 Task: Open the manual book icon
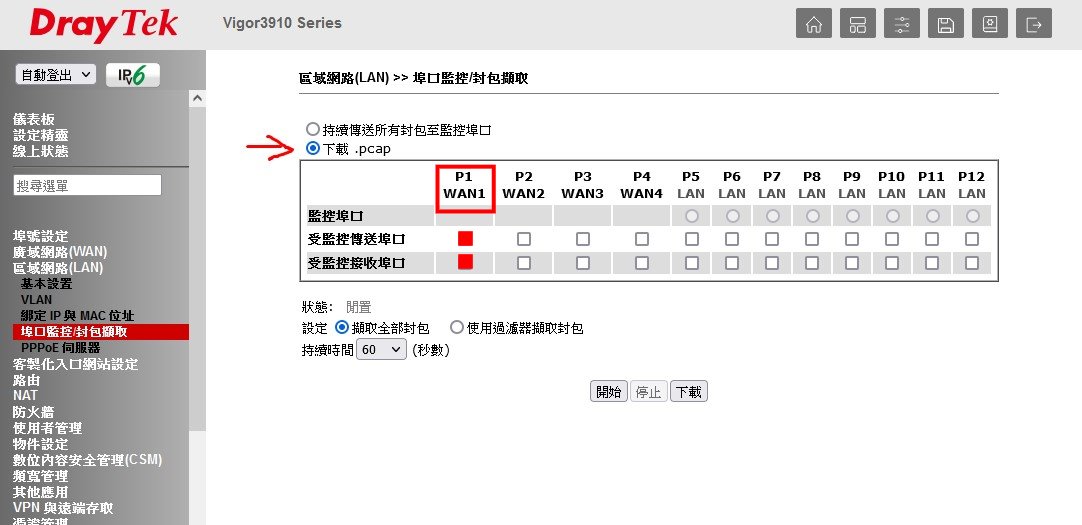click(x=990, y=24)
